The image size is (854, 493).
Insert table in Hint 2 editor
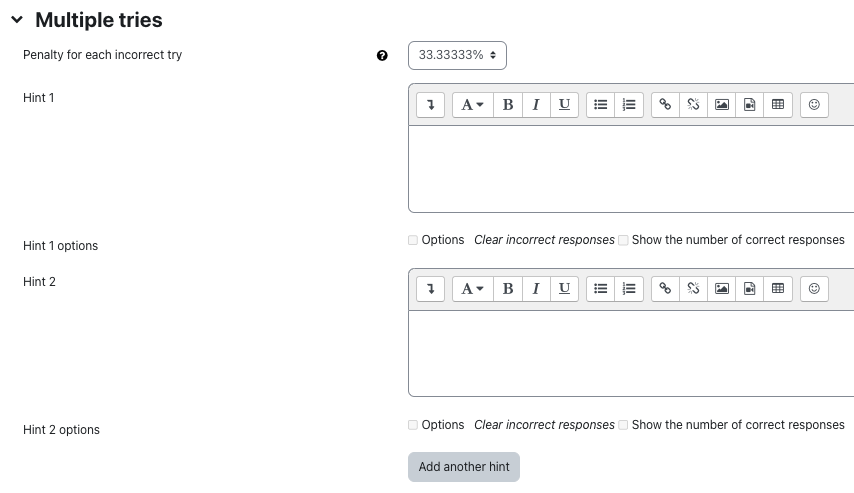pyautogui.click(x=778, y=289)
